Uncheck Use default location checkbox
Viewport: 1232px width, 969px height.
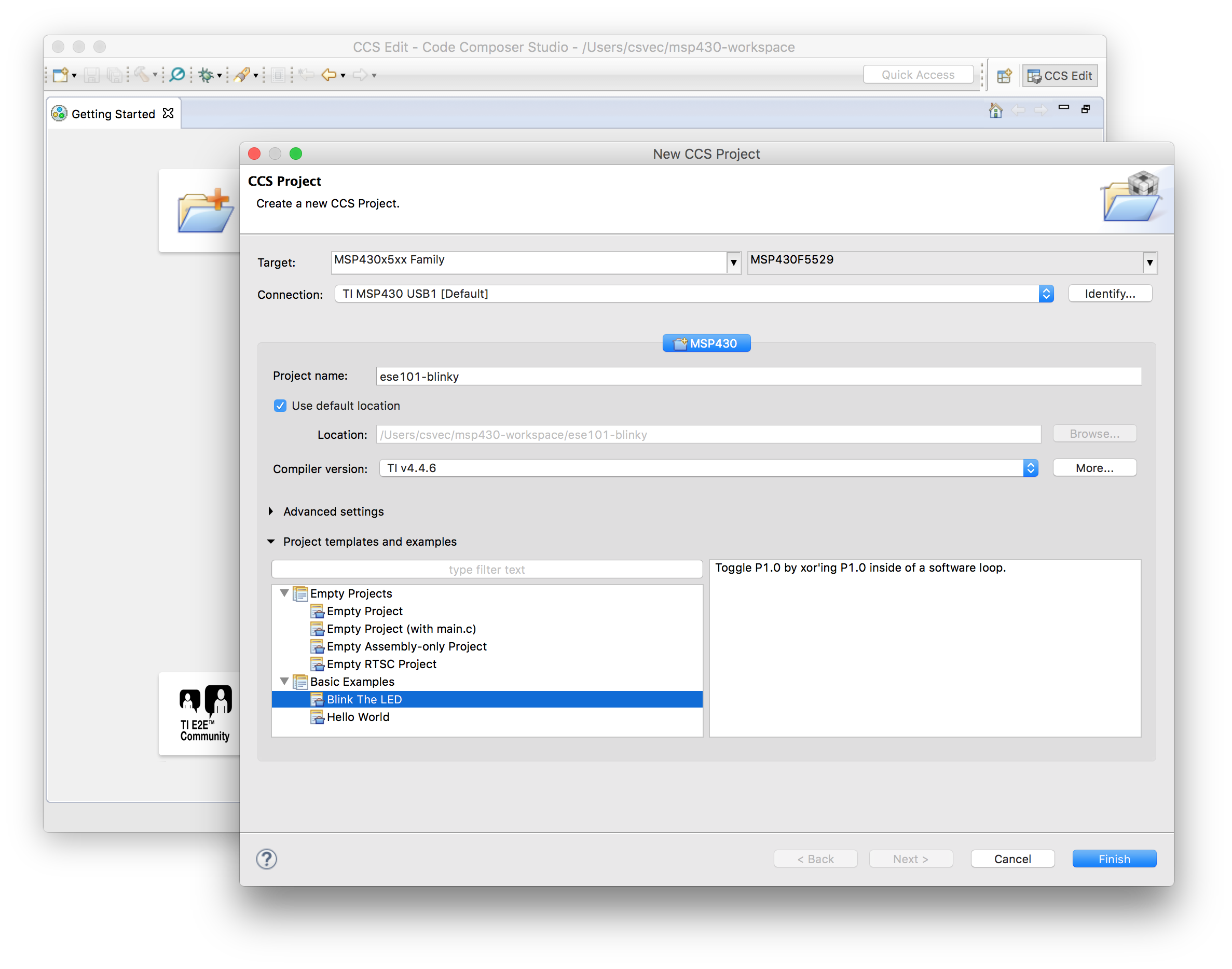click(x=280, y=406)
